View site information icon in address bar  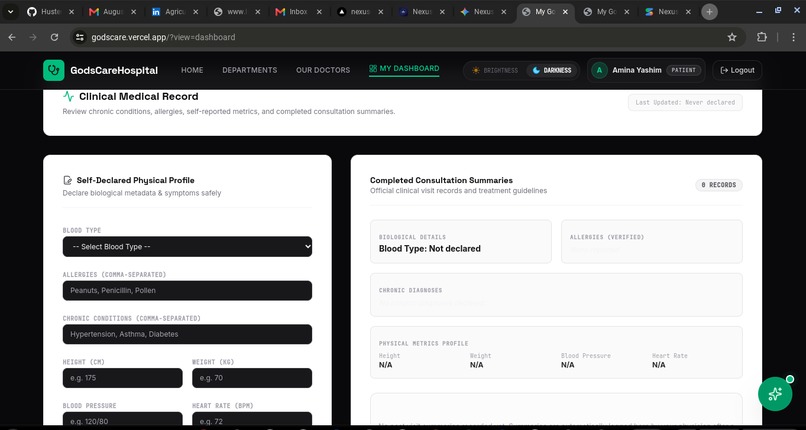click(x=79, y=37)
